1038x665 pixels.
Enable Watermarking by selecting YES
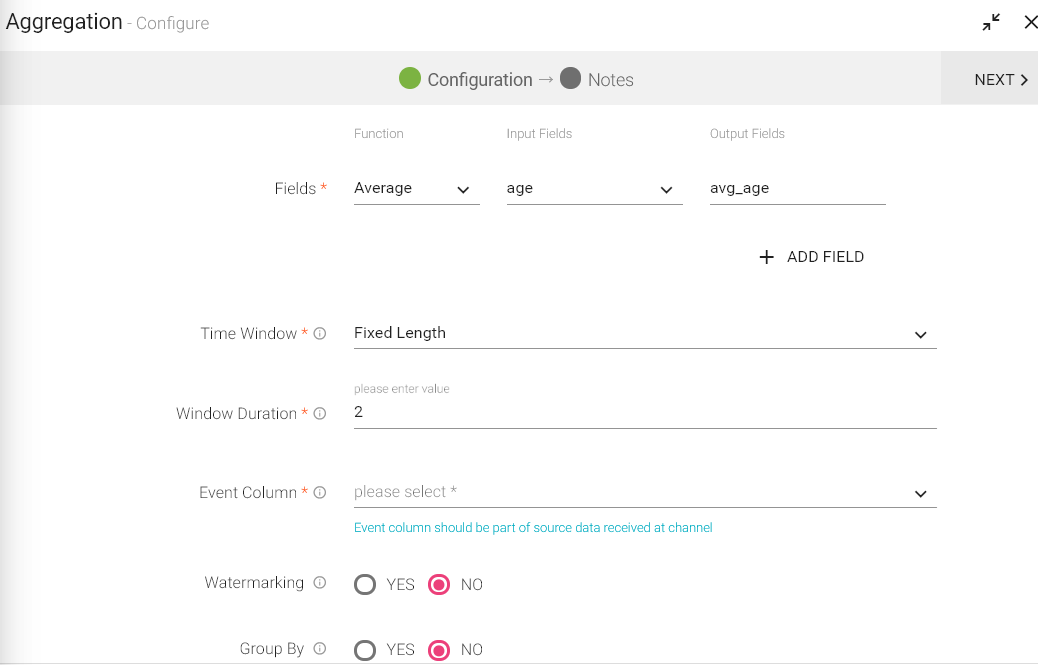(x=366, y=585)
